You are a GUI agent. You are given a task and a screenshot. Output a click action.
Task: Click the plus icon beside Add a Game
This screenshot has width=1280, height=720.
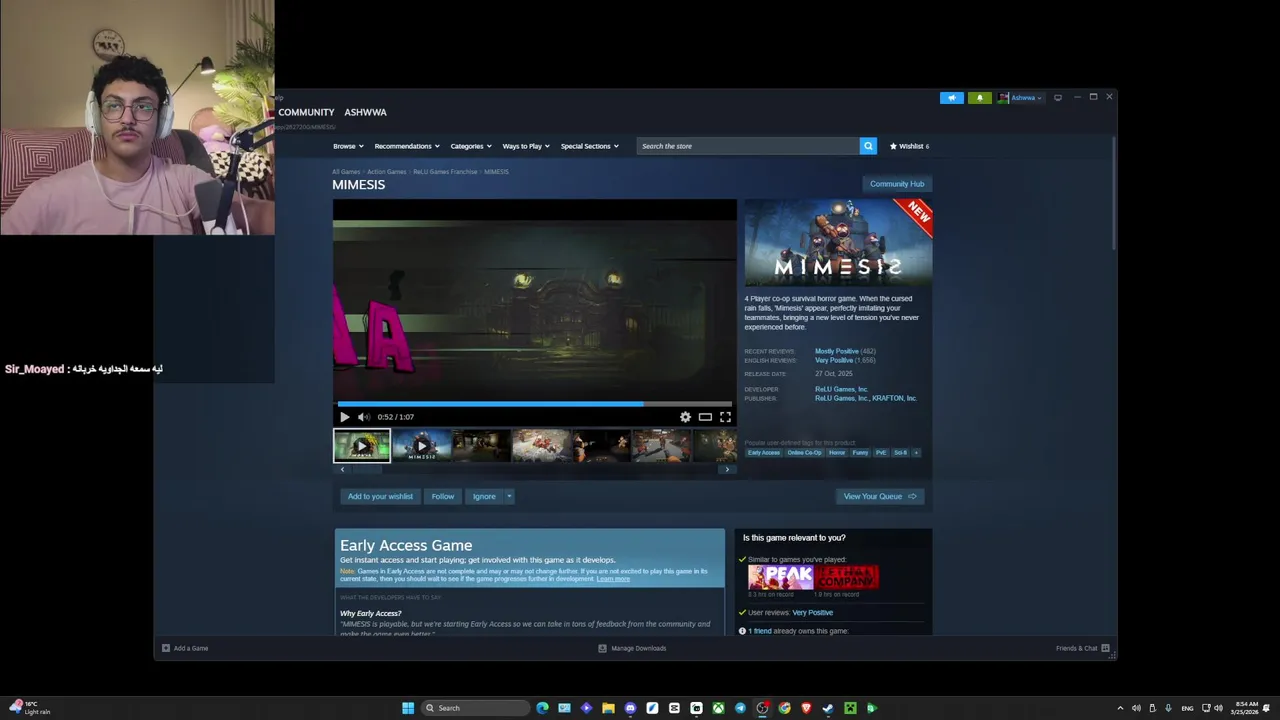coord(166,648)
